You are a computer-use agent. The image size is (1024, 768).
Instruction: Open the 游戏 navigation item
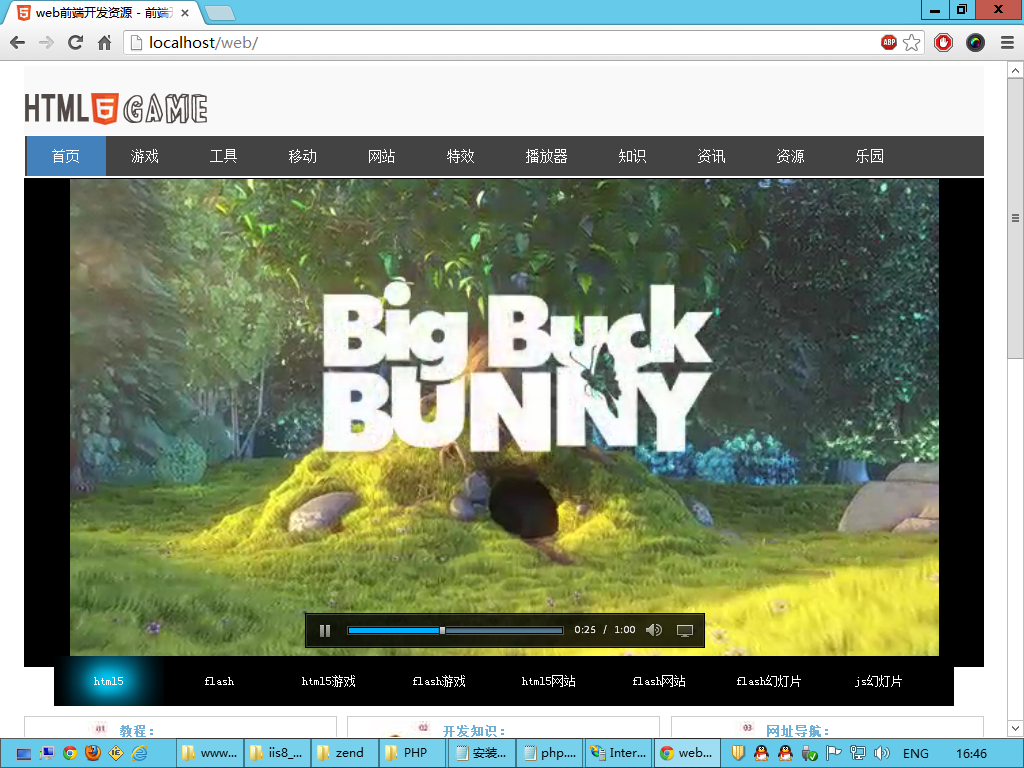click(145, 156)
